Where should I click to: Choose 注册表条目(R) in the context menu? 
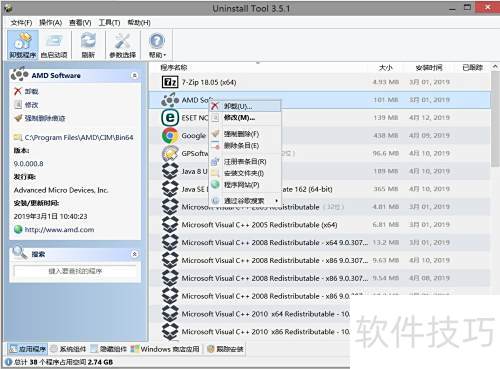[x=245, y=162]
